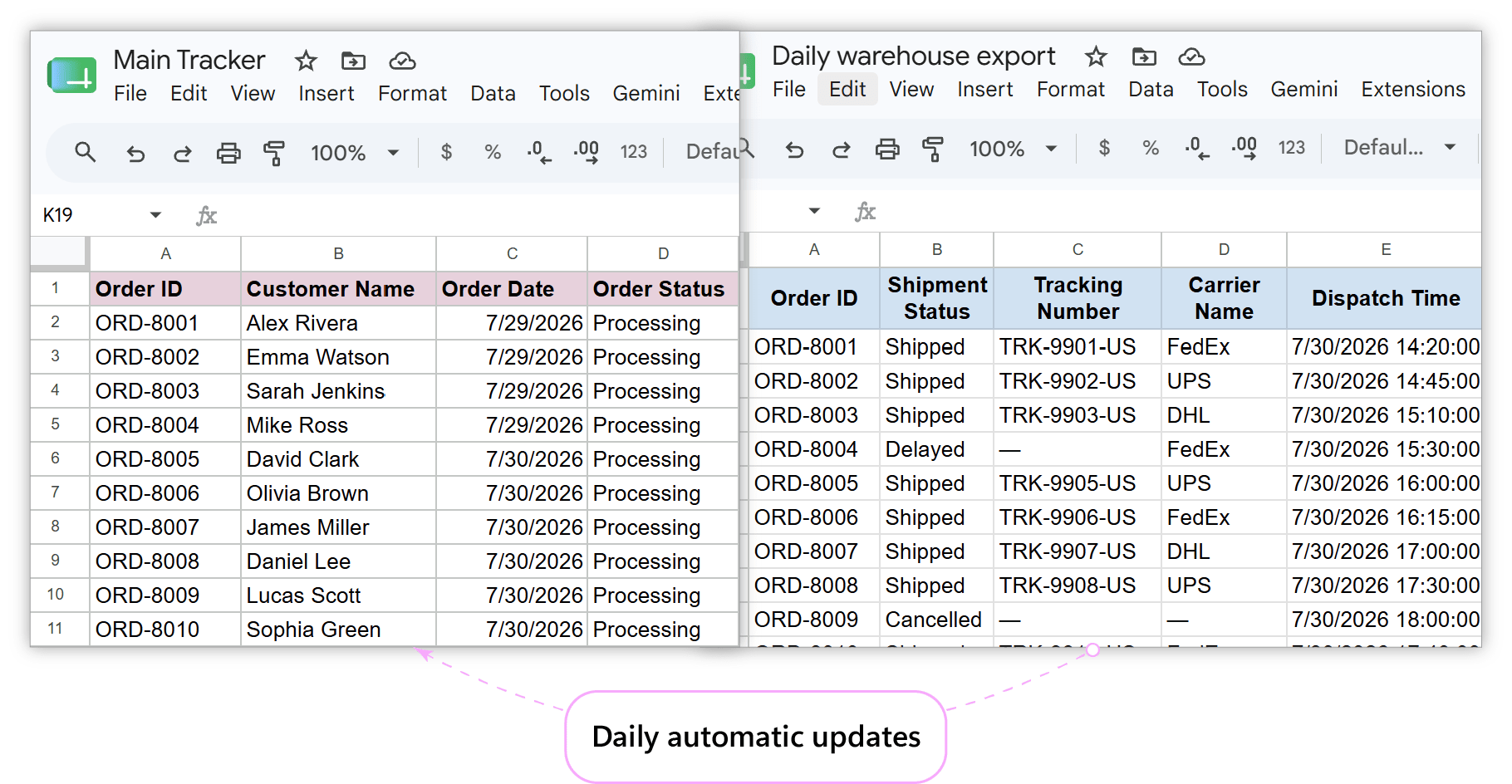Viewport: 1512px width, 784px height.
Task: Decrease decimal places in Main Tracker
Action: point(538,152)
